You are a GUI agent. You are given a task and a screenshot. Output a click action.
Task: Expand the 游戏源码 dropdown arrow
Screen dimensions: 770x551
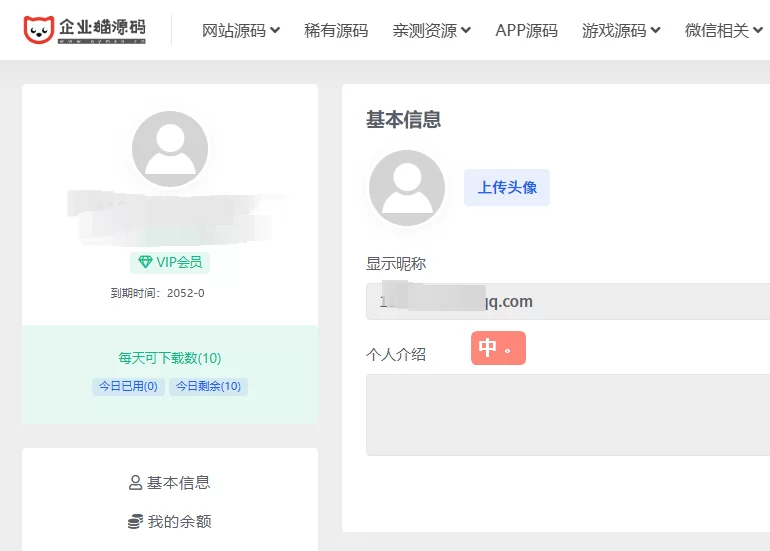[x=655, y=30]
